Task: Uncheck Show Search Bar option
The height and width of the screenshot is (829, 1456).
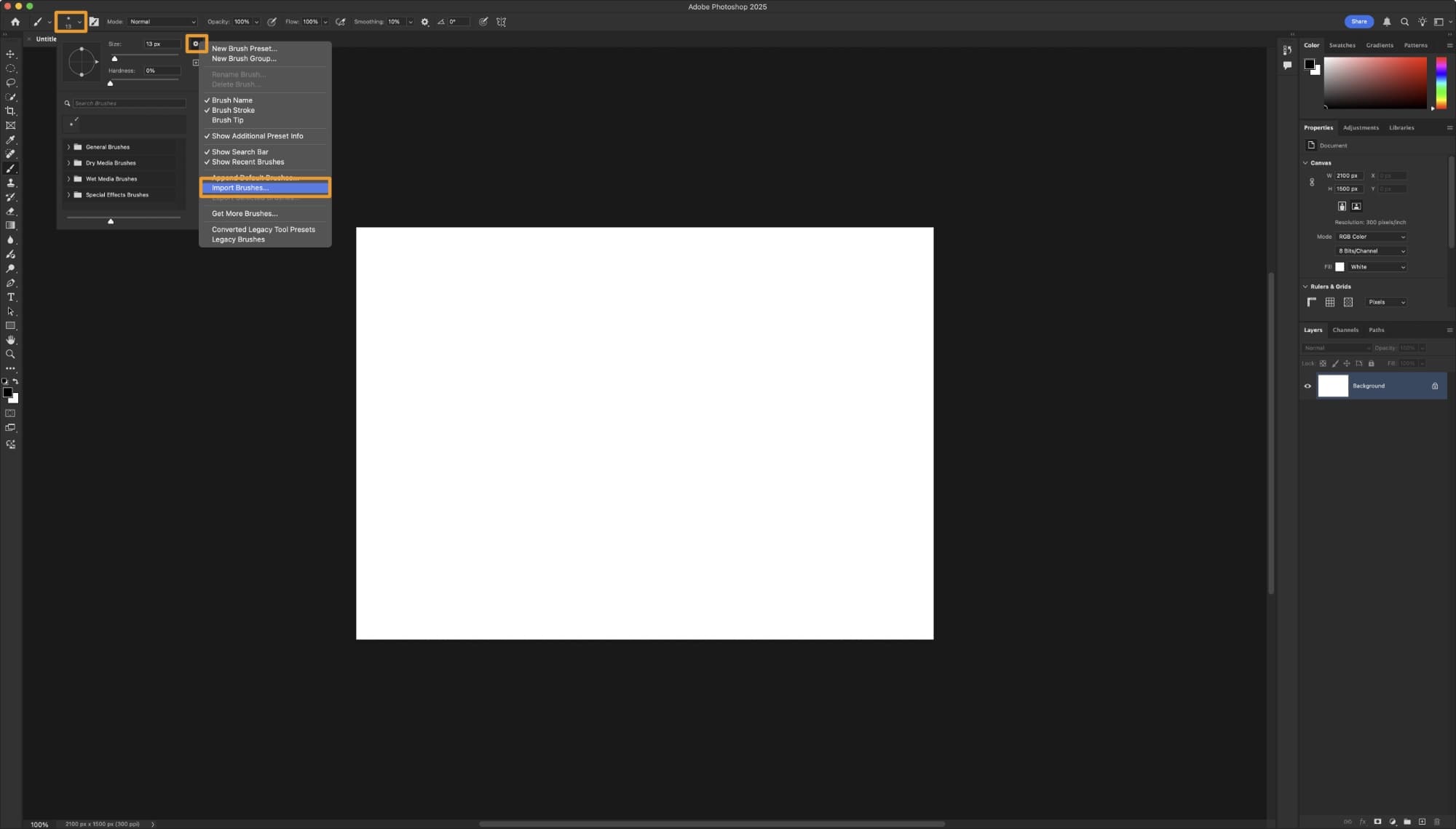Action: pos(240,152)
